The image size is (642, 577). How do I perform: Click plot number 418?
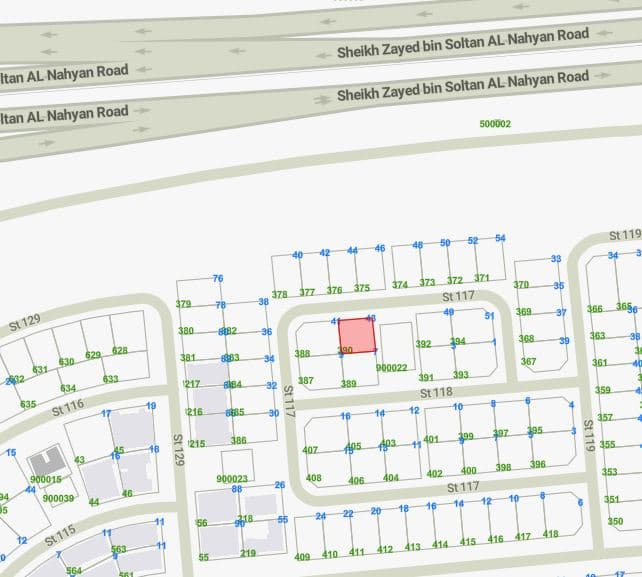pyautogui.click(x=550, y=534)
